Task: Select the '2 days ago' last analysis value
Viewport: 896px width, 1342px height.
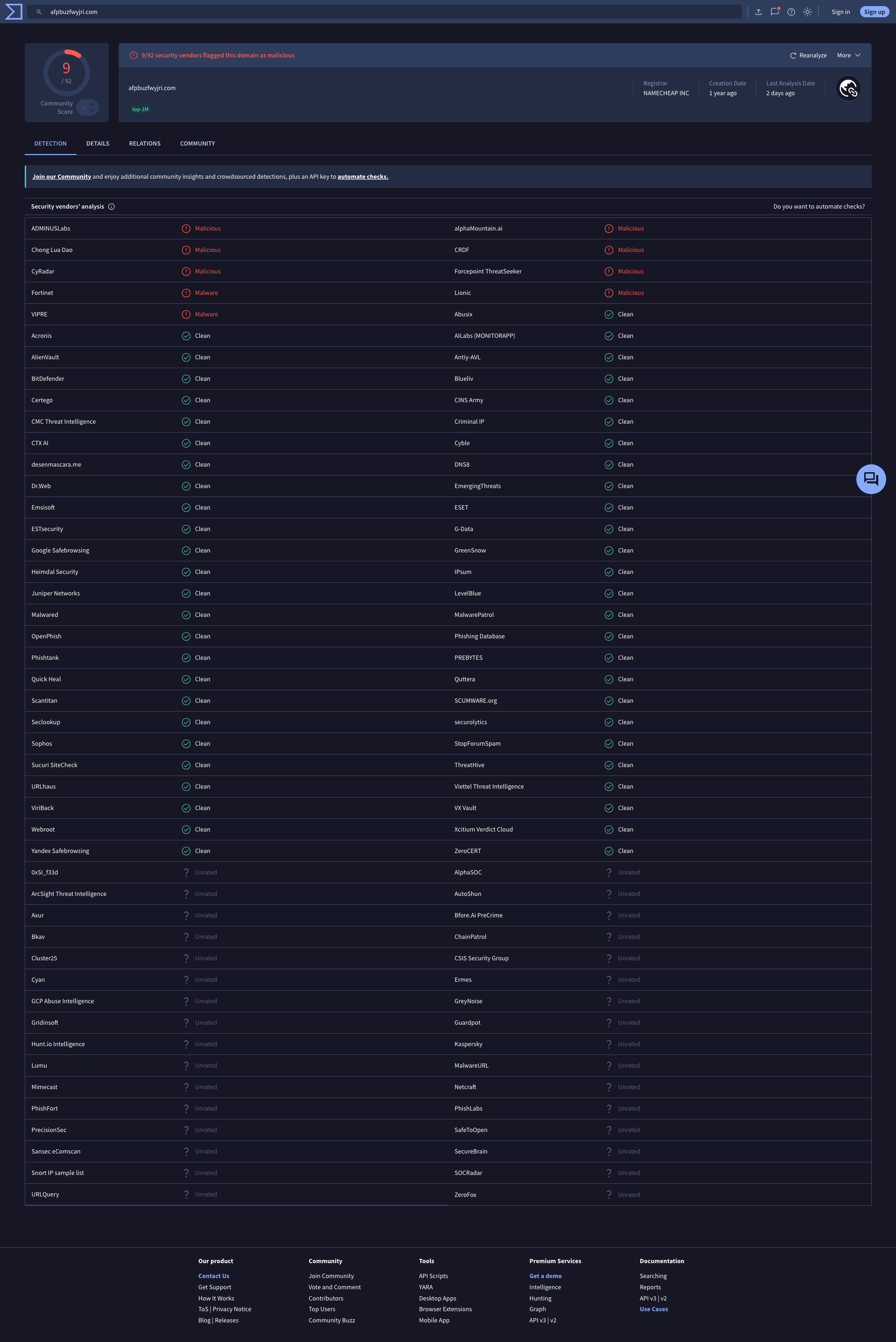Action: pyautogui.click(x=780, y=94)
